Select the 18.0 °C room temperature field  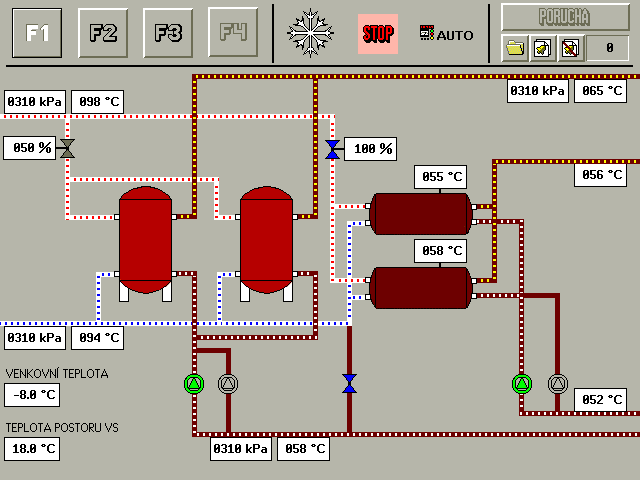(x=32, y=448)
